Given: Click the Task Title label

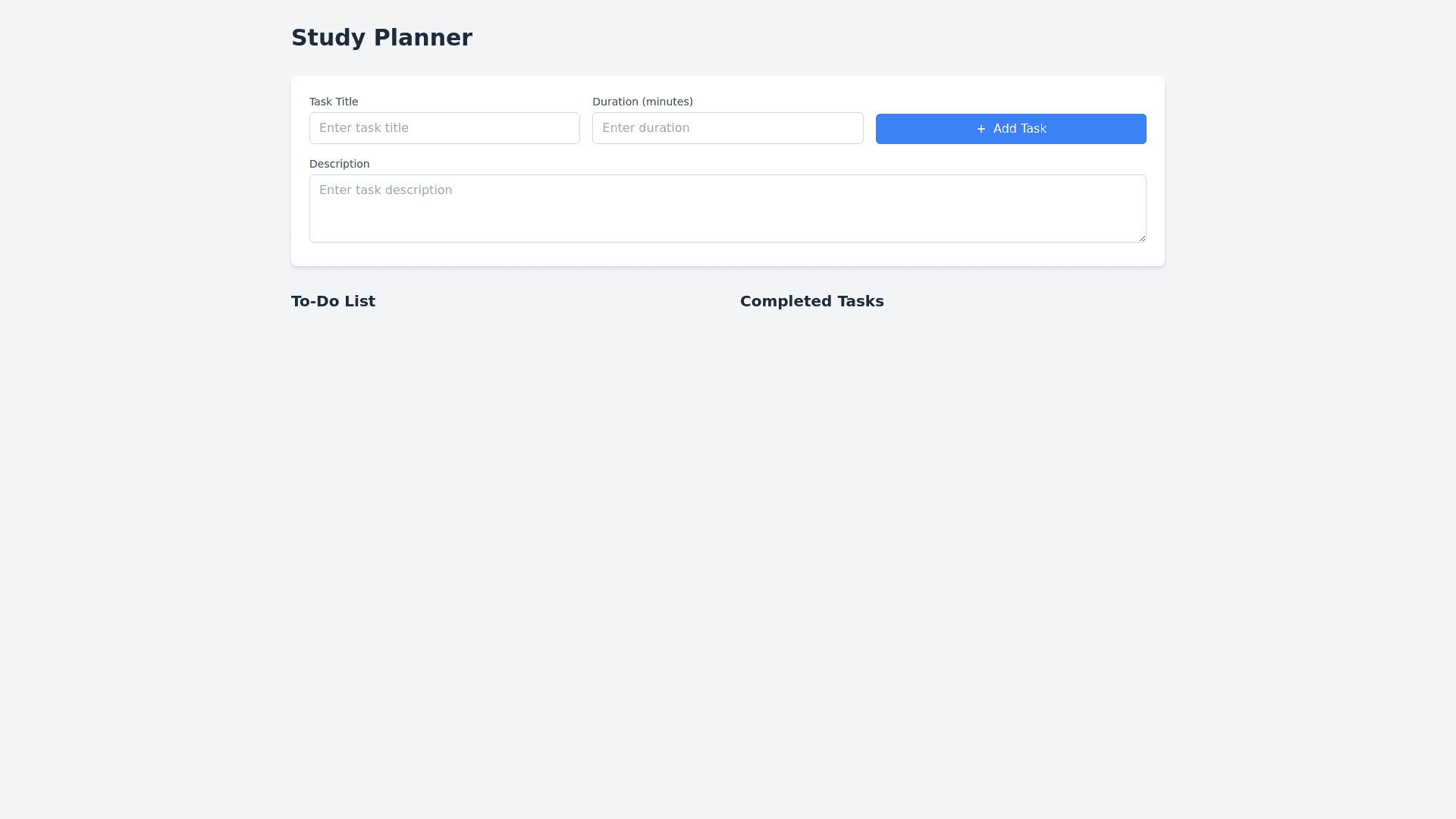Looking at the screenshot, I should 334,102.
